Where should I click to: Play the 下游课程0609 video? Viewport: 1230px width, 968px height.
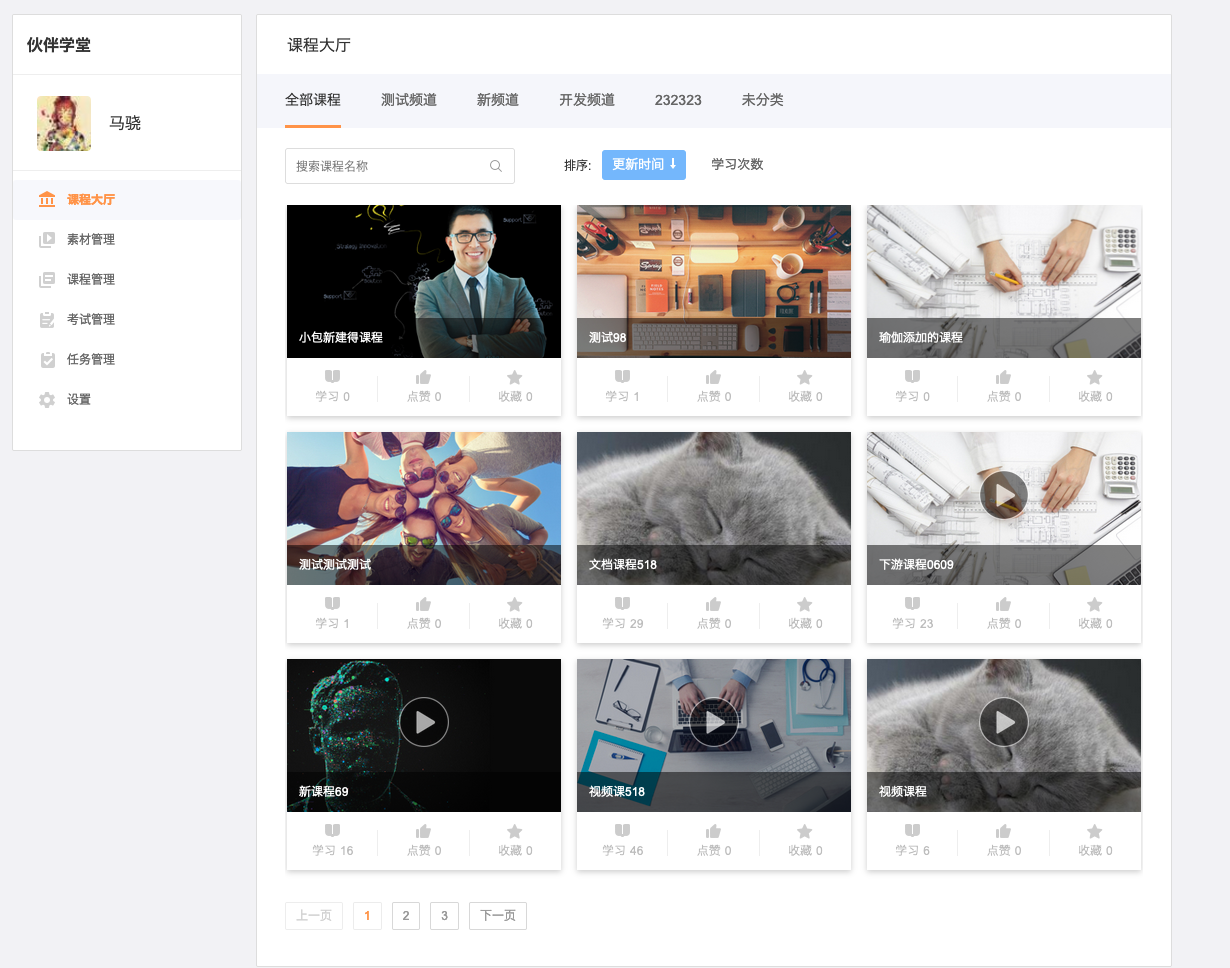(1004, 495)
